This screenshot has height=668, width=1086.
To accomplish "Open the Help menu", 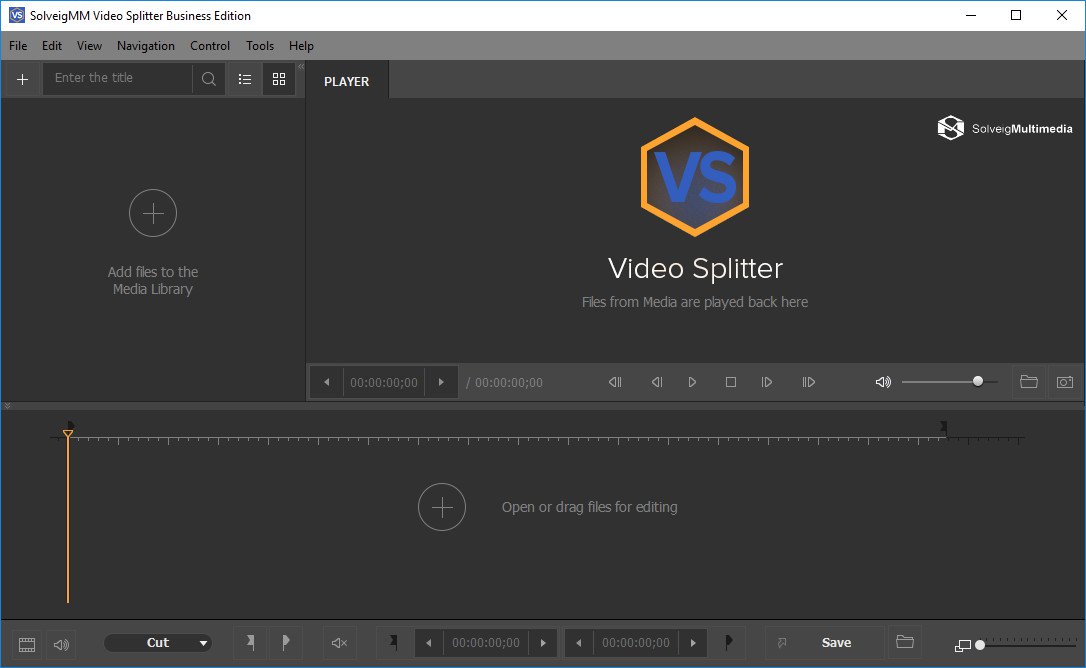I will click(x=301, y=46).
